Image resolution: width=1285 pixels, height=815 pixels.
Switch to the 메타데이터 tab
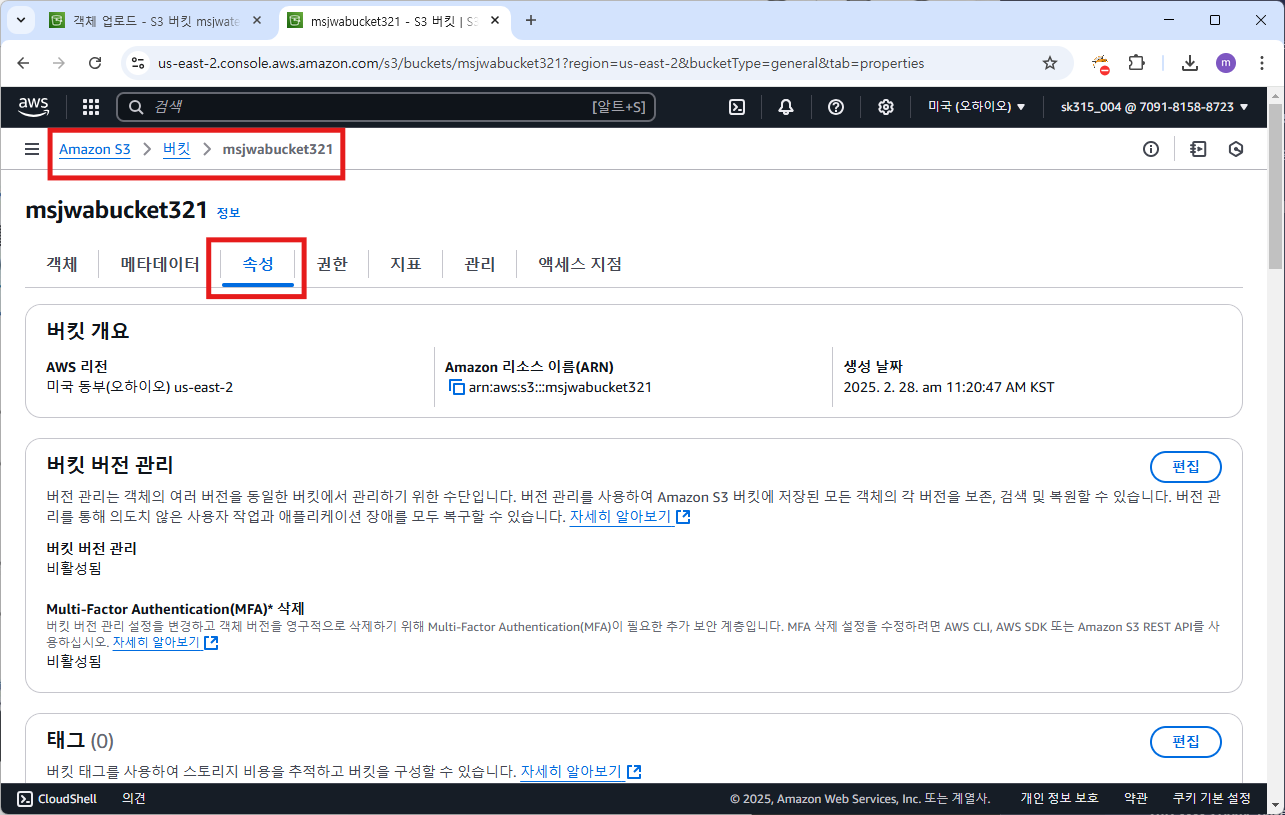tap(160, 264)
